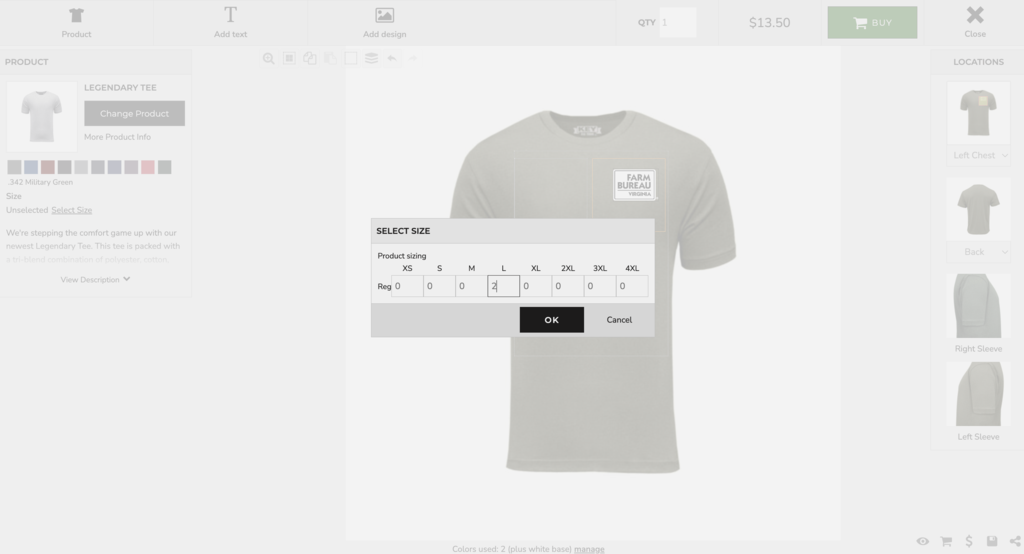Open the Back location dropdown
The height and width of the screenshot is (554, 1024).
coord(979,252)
